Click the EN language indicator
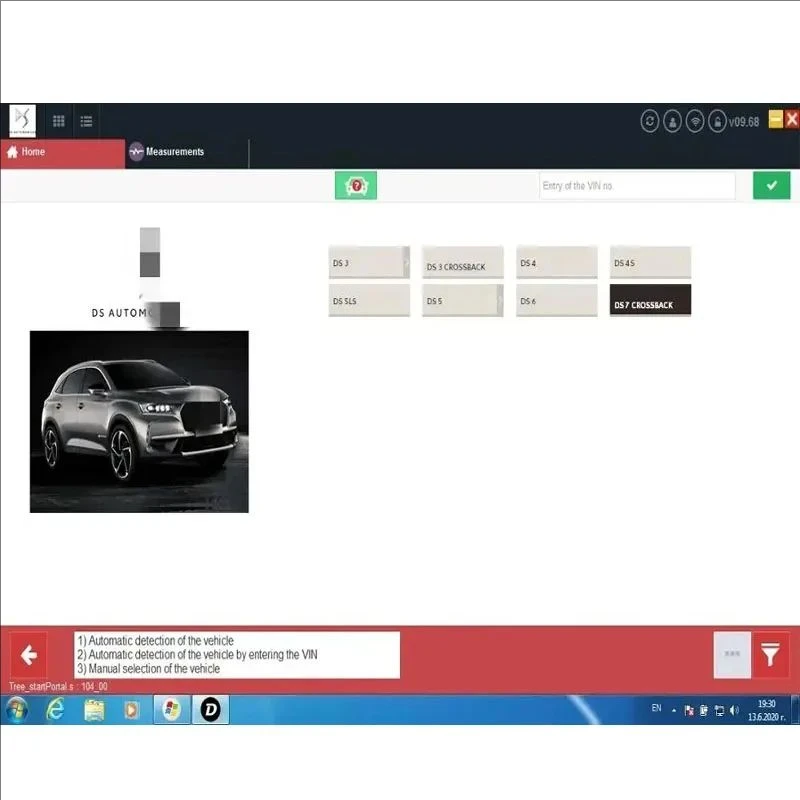Screen dimensions: 800x800 pyautogui.click(x=656, y=708)
